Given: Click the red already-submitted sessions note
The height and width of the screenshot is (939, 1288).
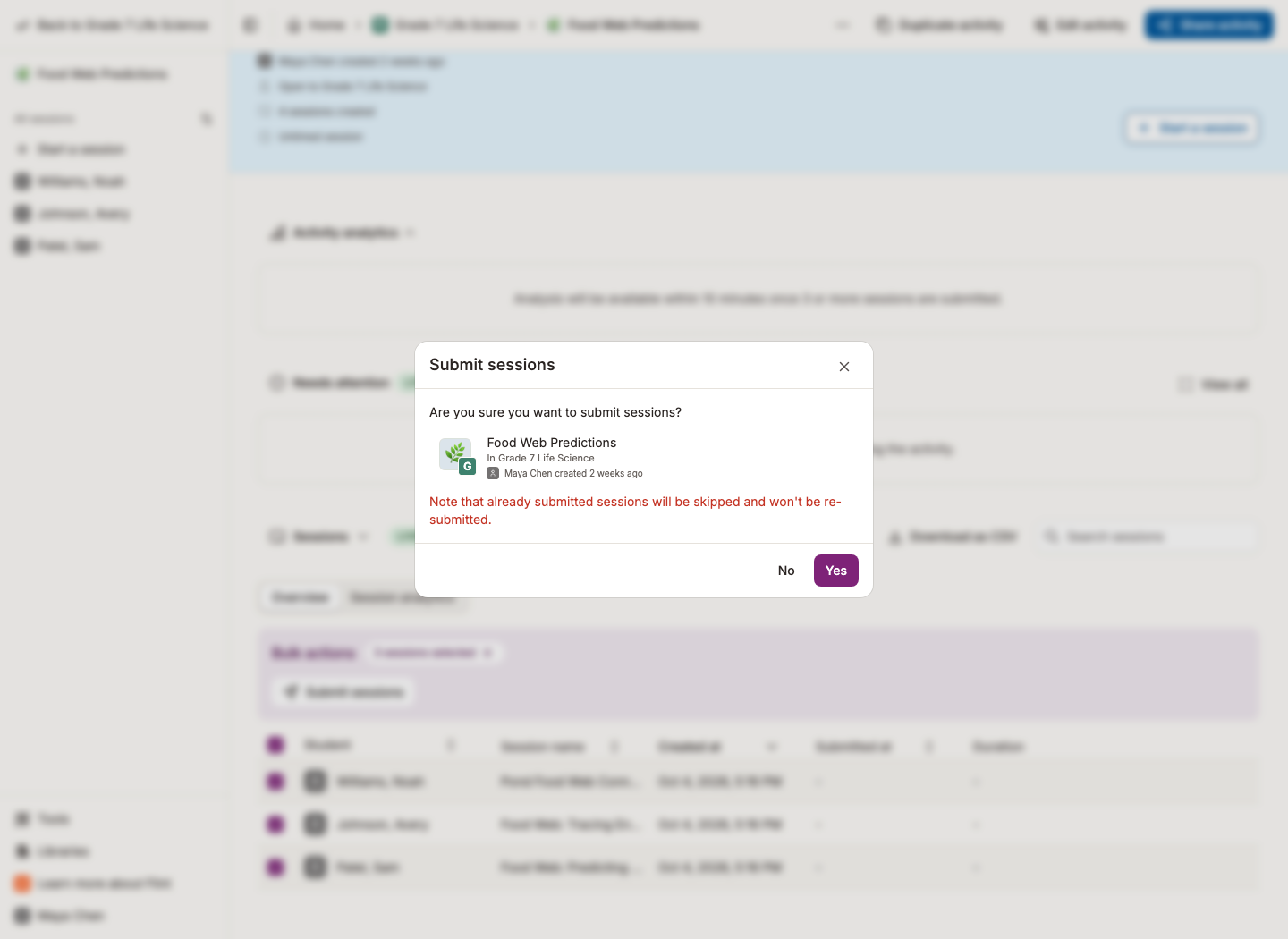Looking at the screenshot, I should pyautogui.click(x=635, y=511).
